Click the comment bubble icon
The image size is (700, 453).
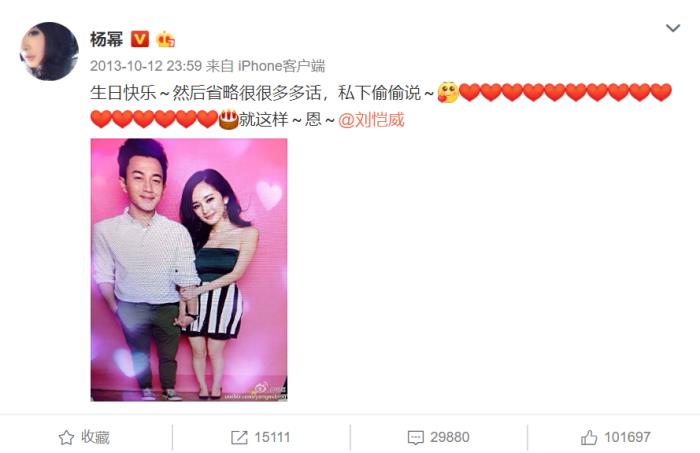[x=416, y=437]
